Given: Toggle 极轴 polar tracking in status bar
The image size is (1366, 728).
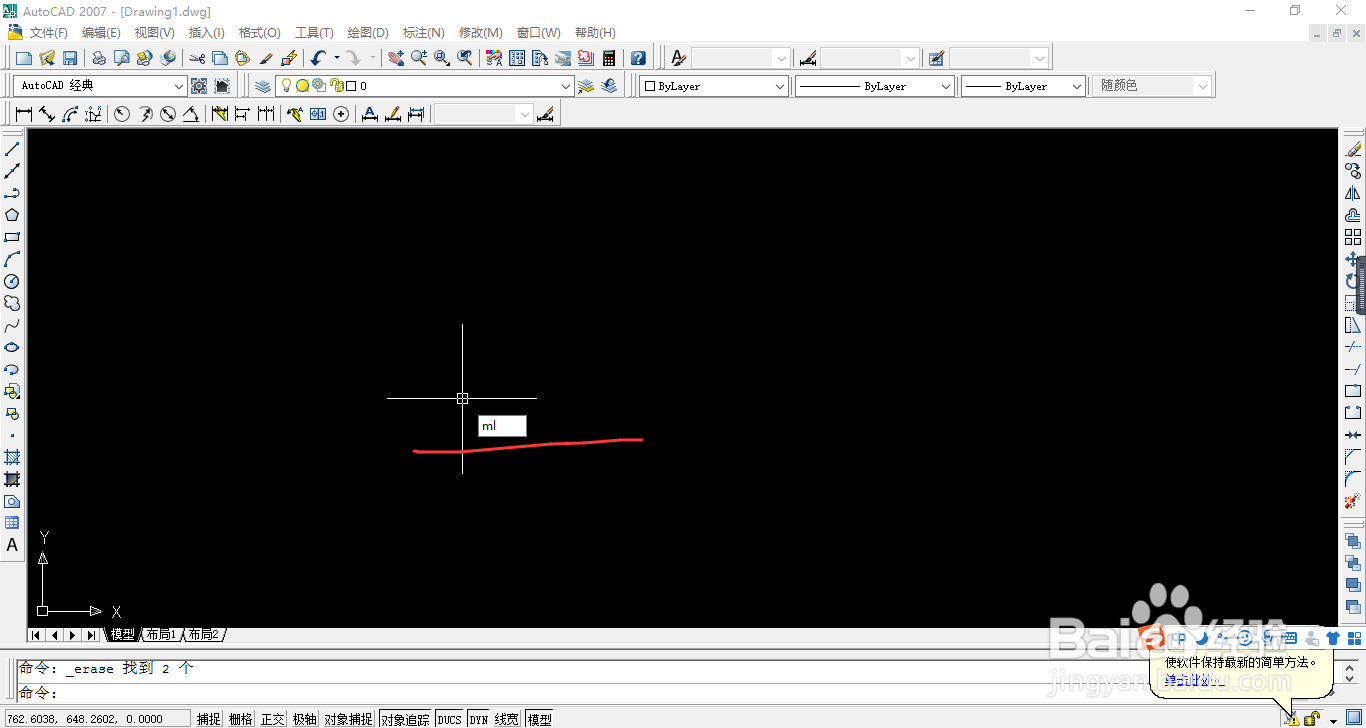Looking at the screenshot, I should [305, 719].
